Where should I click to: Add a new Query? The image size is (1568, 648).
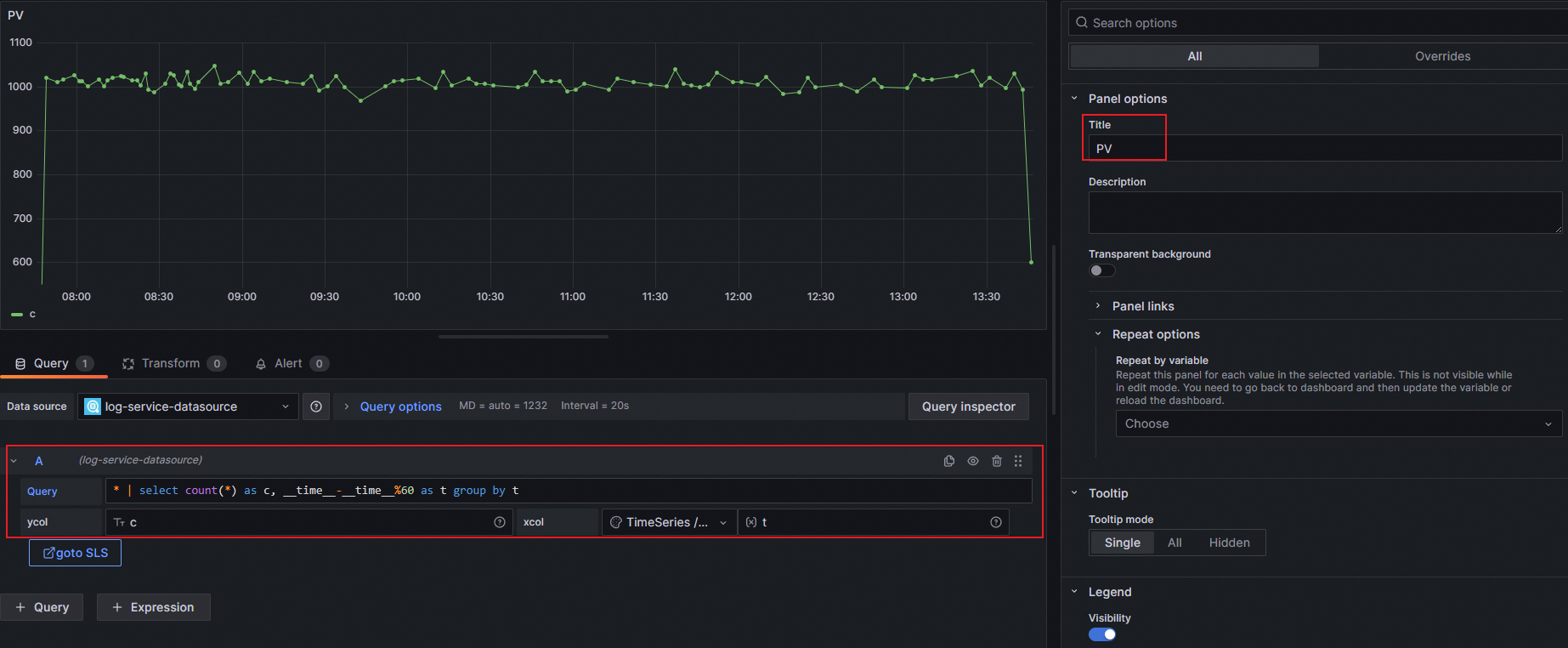42,607
